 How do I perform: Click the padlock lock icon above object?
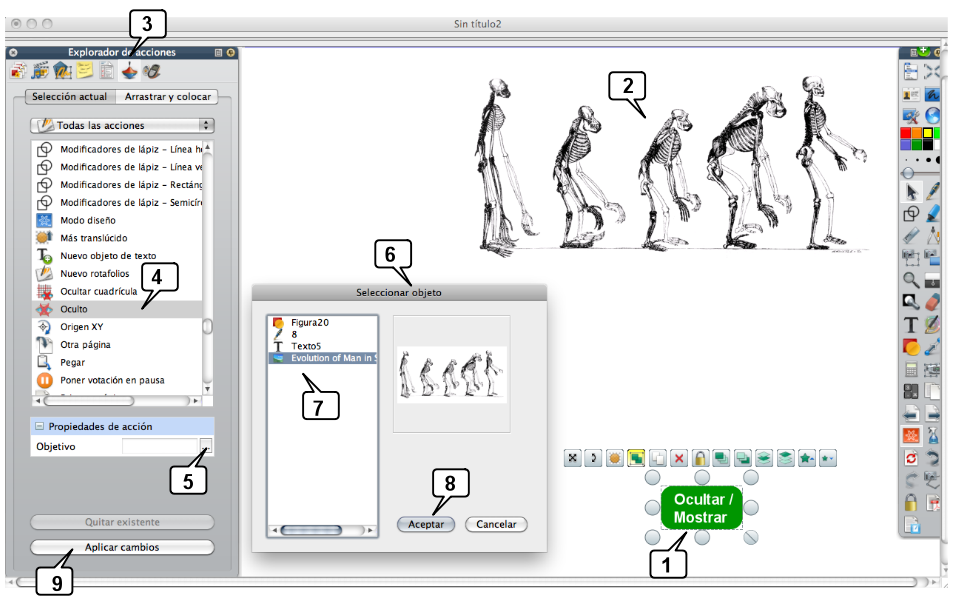coord(701,458)
